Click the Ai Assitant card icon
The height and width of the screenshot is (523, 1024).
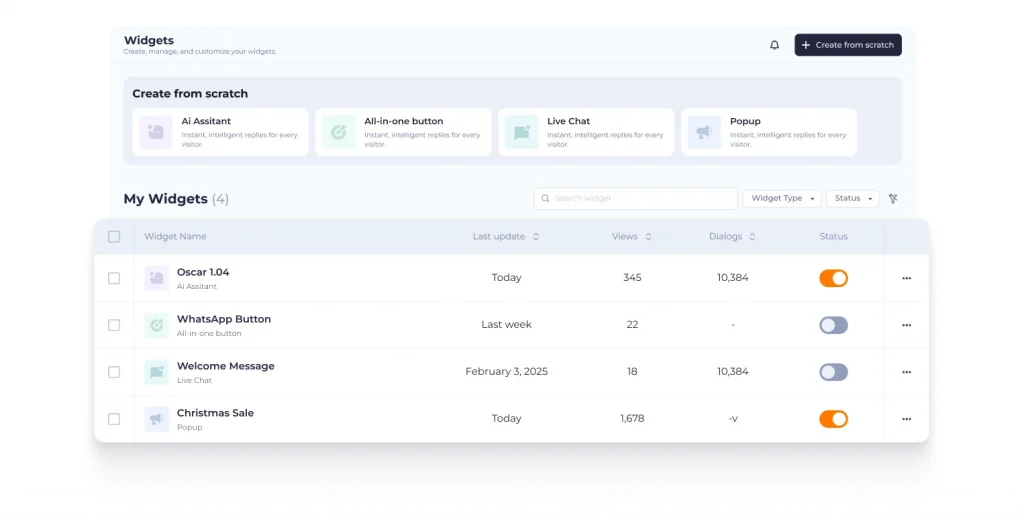[156, 132]
